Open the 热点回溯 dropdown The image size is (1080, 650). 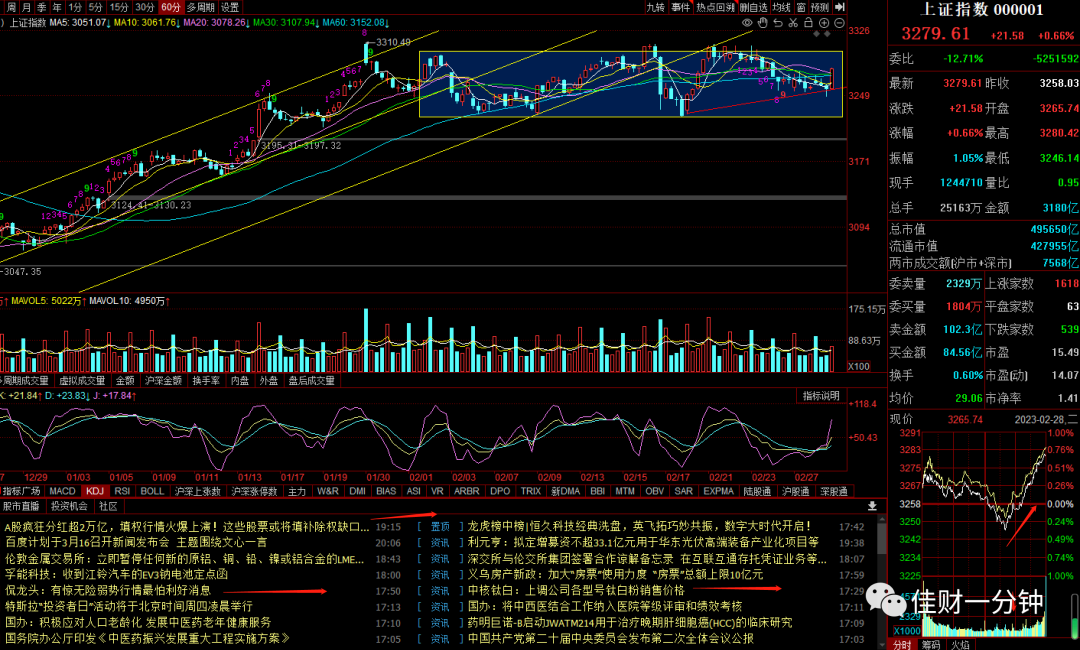coord(716,7)
